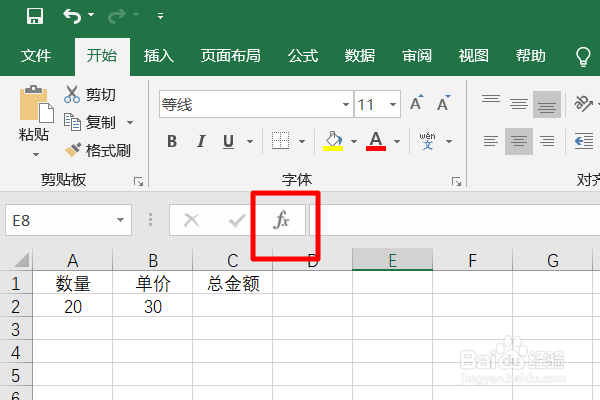Click the fx insert function button
Viewport: 600px width, 400px height.
[282, 220]
